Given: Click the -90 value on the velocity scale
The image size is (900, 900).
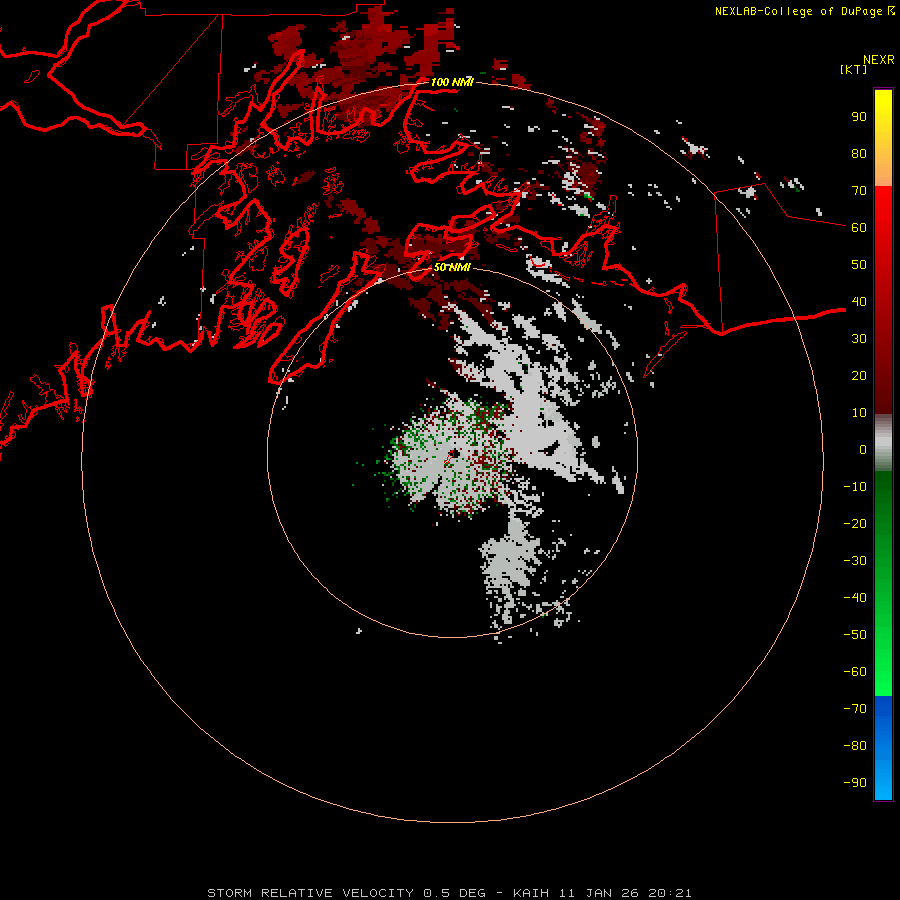Looking at the screenshot, I should point(855,783).
